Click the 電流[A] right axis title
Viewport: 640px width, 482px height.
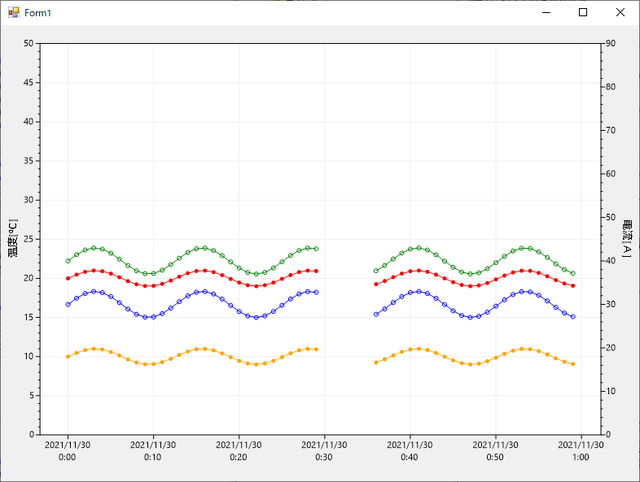(x=627, y=238)
